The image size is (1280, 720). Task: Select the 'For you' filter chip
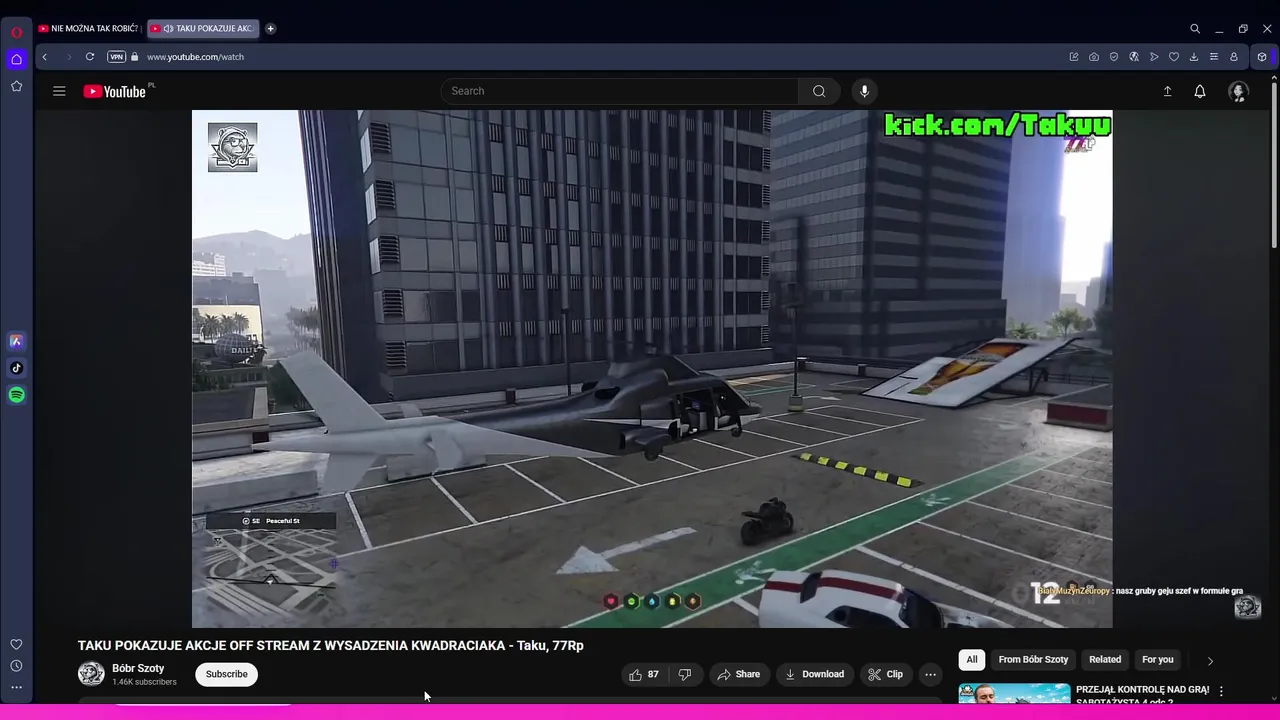[1158, 659]
